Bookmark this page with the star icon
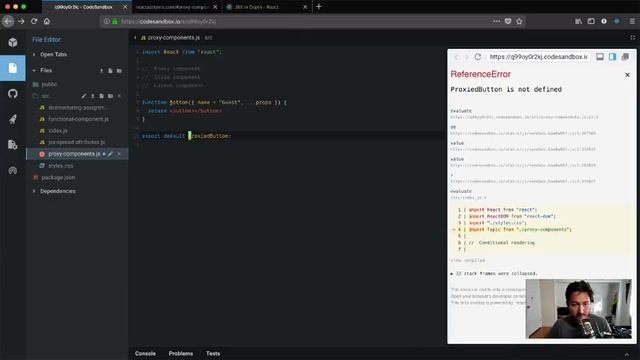The height and width of the screenshot is (360, 640). tap(519, 21)
